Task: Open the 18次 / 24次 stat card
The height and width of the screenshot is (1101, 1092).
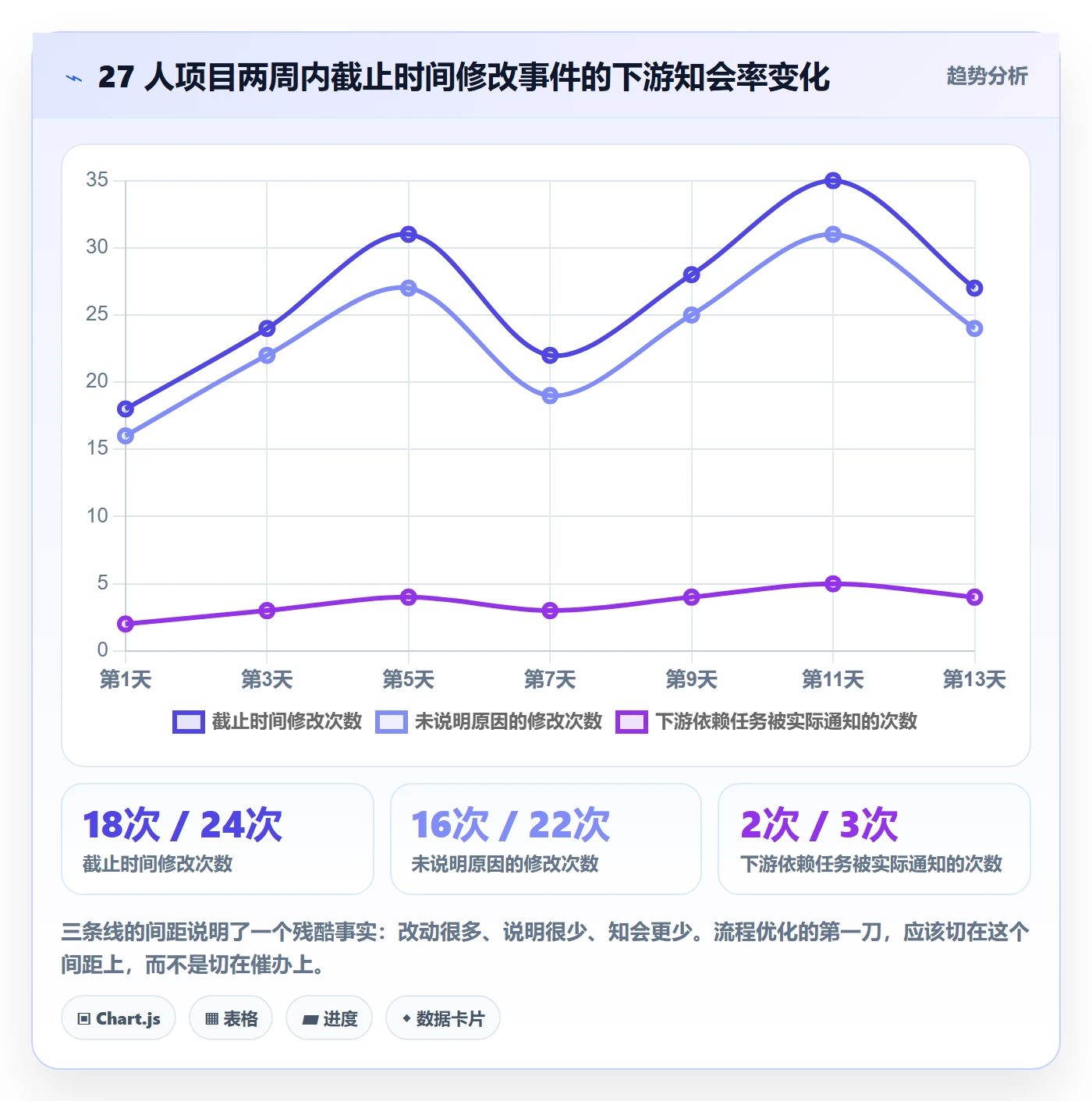Action: [x=218, y=839]
